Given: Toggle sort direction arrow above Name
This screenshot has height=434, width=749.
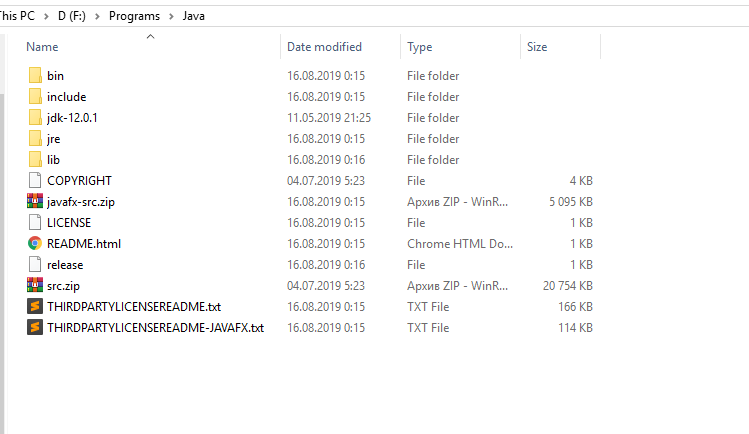Looking at the screenshot, I should tap(150, 36).
